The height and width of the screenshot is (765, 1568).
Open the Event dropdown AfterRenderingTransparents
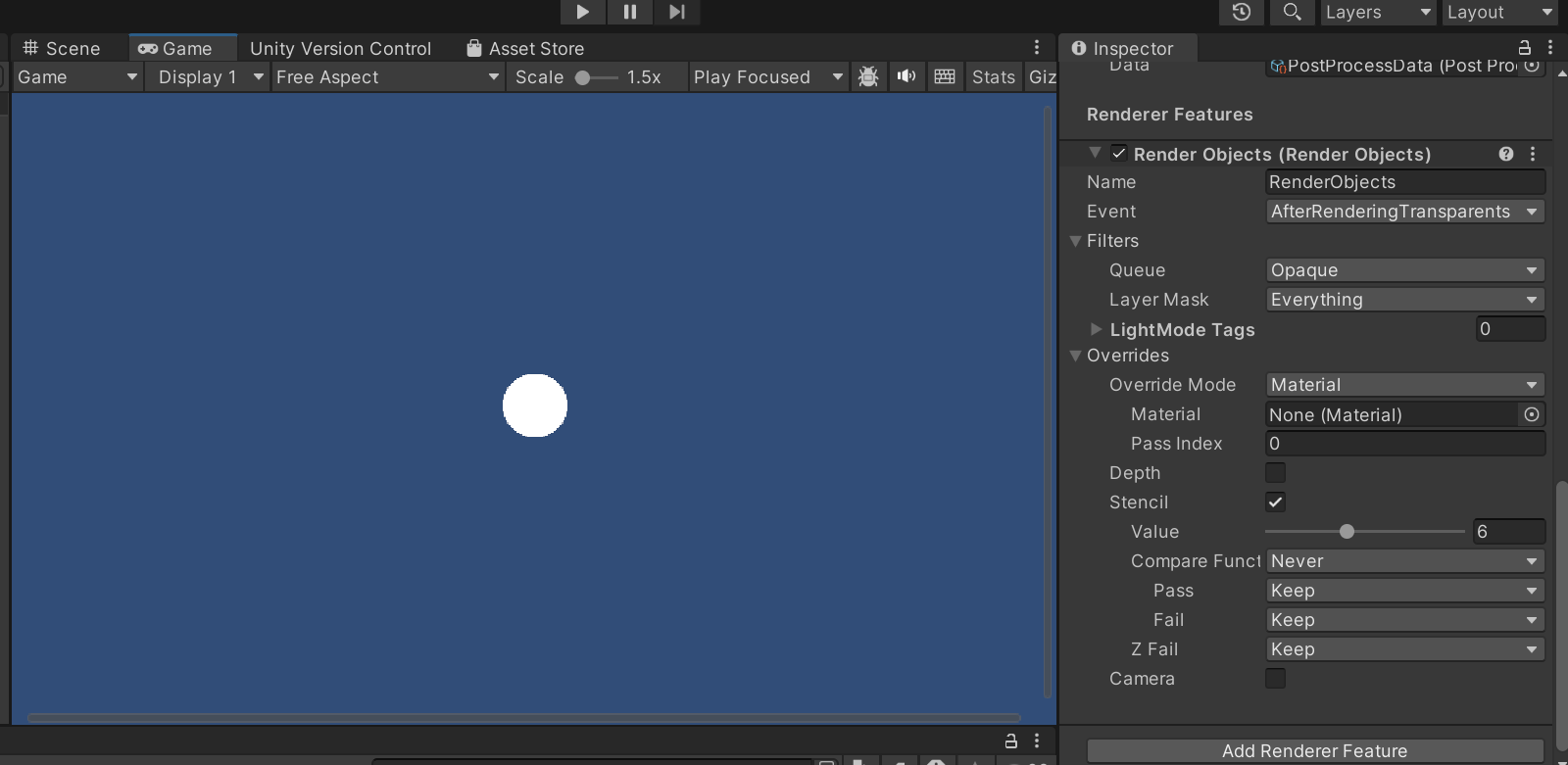click(1403, 212)
